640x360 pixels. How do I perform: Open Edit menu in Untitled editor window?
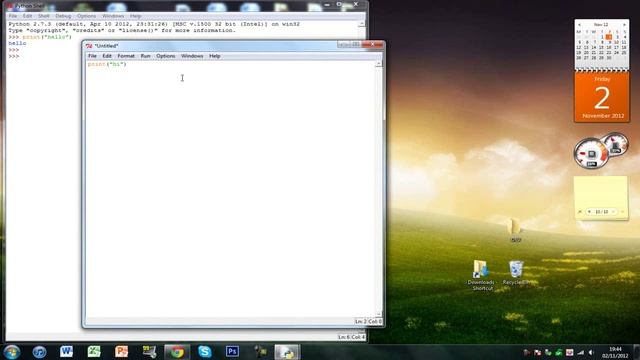click(x=107, y=56)
